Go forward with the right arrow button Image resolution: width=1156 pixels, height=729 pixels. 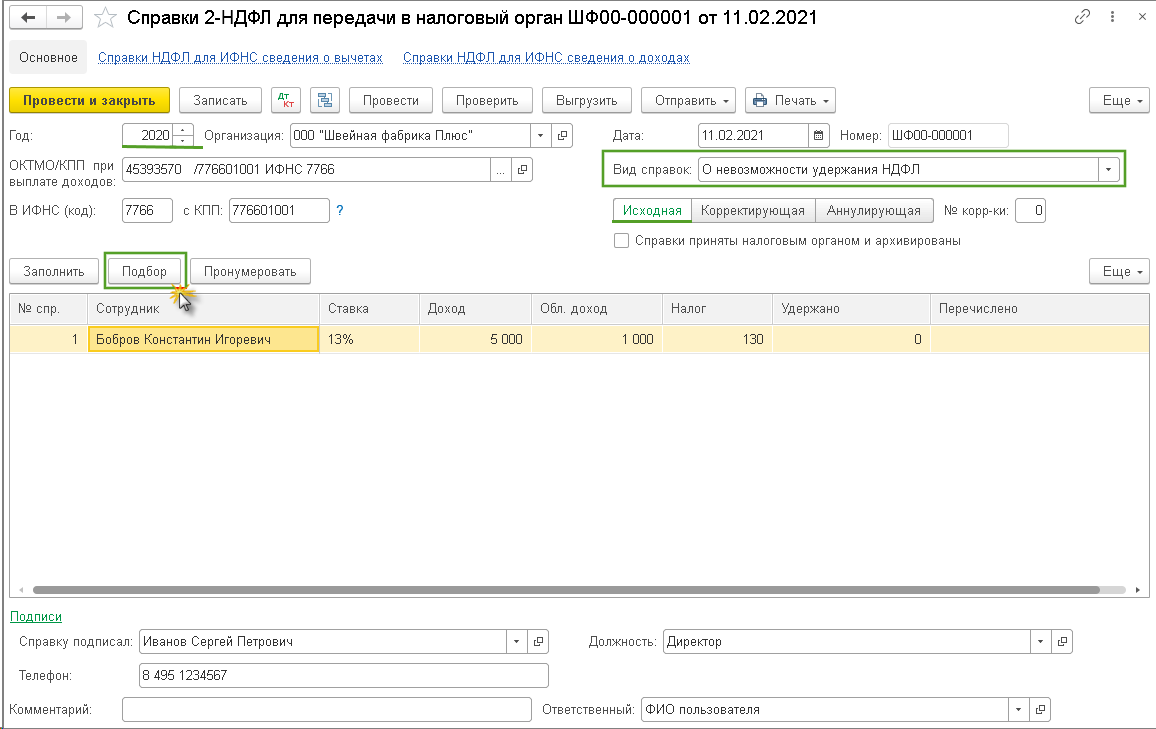(x=64, y=17)
